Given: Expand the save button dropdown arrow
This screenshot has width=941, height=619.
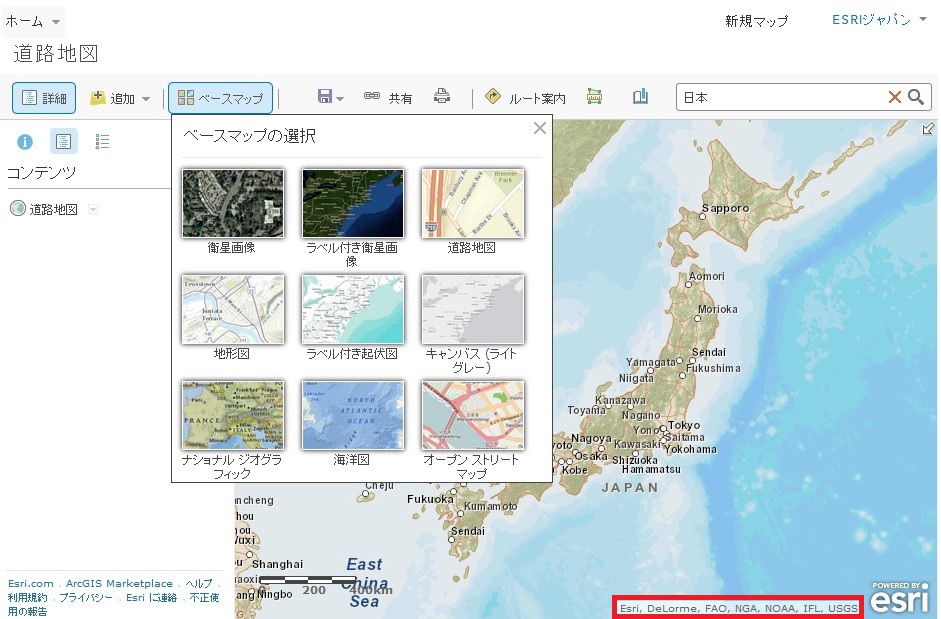Looking at the screenshot, I should click(x=340, y=98).
